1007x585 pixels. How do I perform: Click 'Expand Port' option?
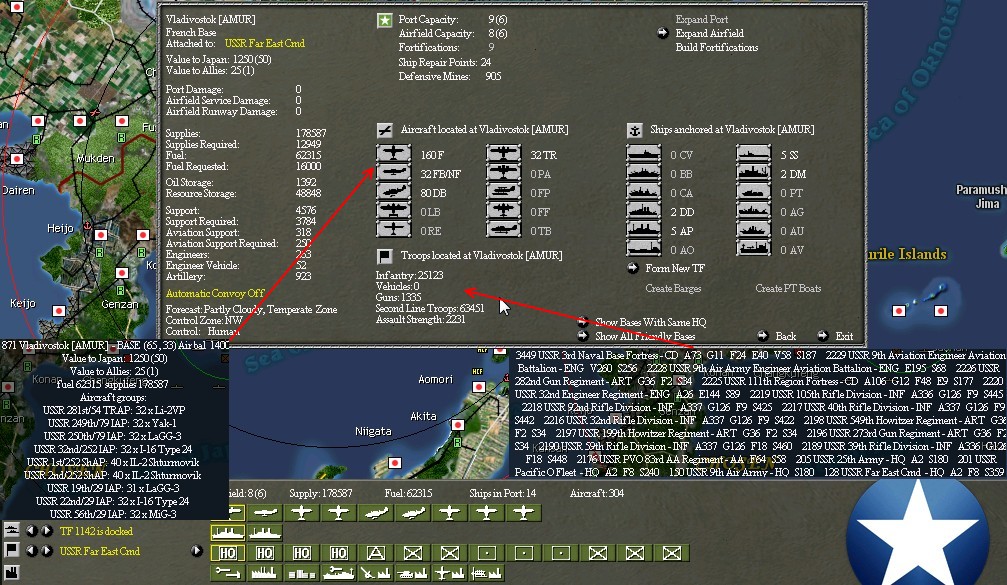point(701,19)
